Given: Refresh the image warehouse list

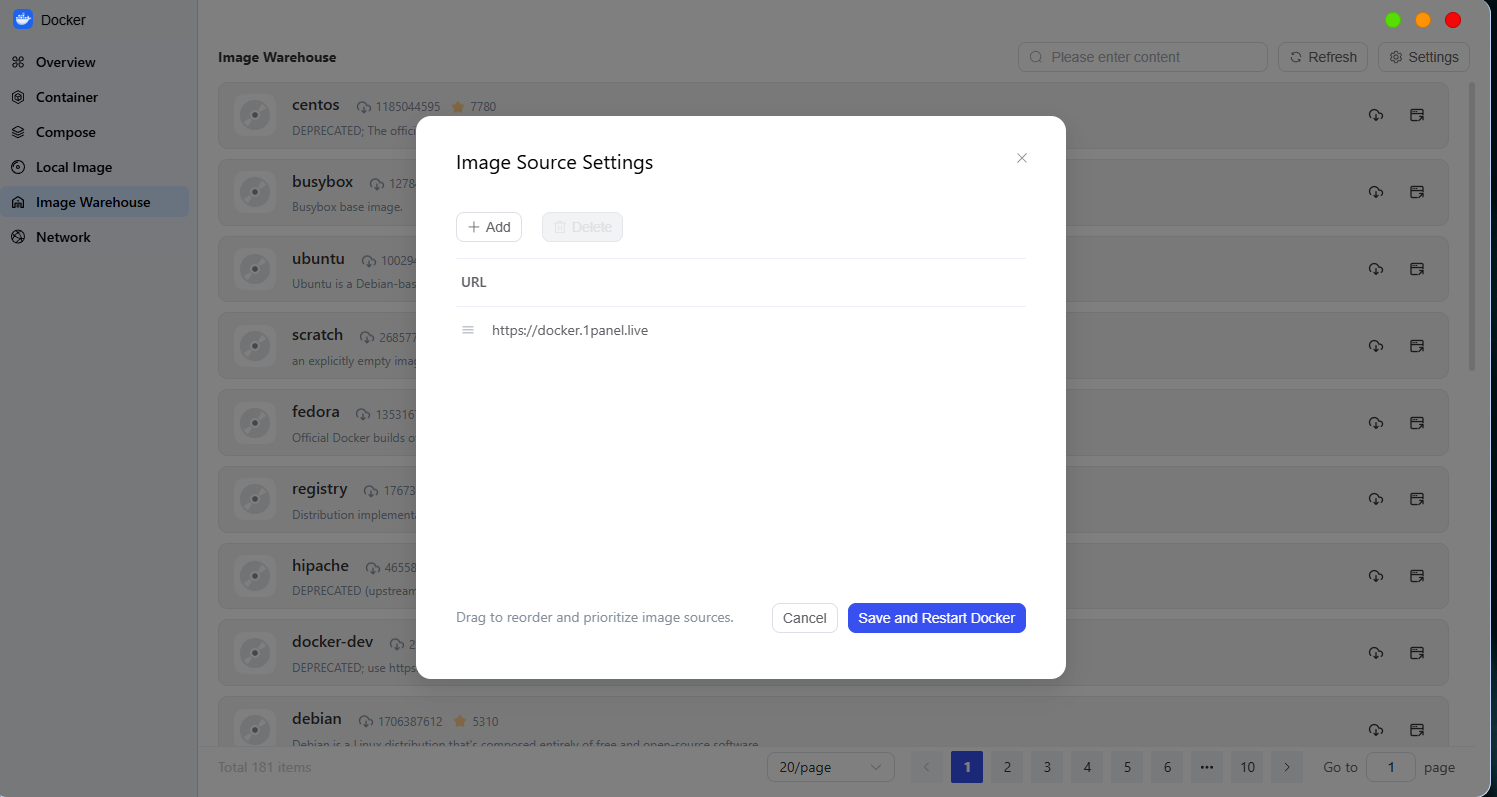Looking at the screenshot, I should pyautogui.click(x=1323, y=57).
